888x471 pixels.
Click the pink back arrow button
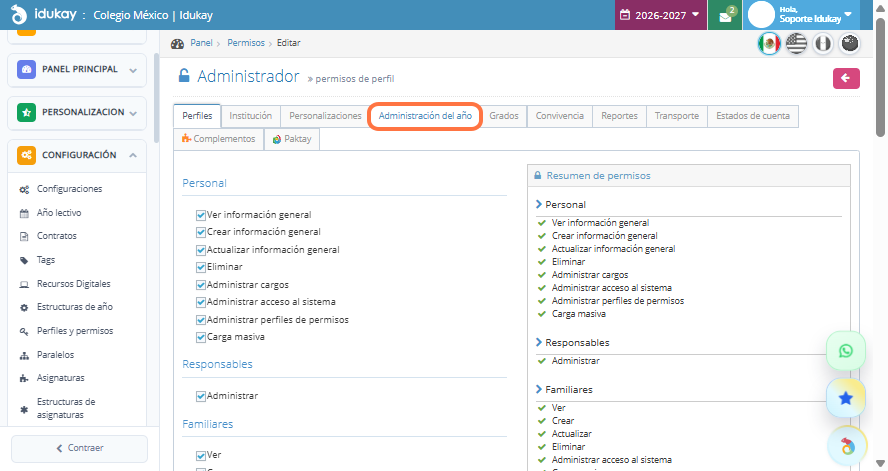coord(846,78)
